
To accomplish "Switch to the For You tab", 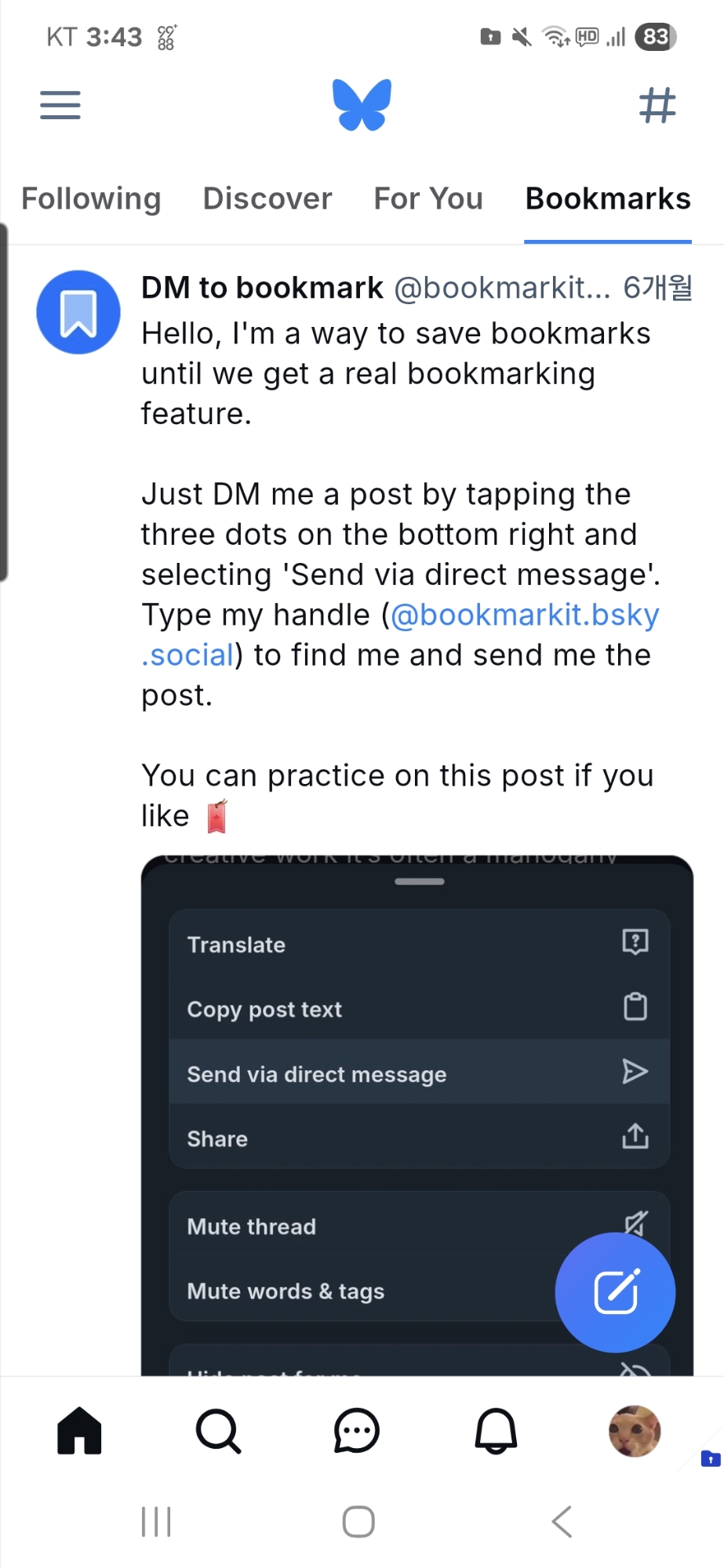I will (428, 199).
